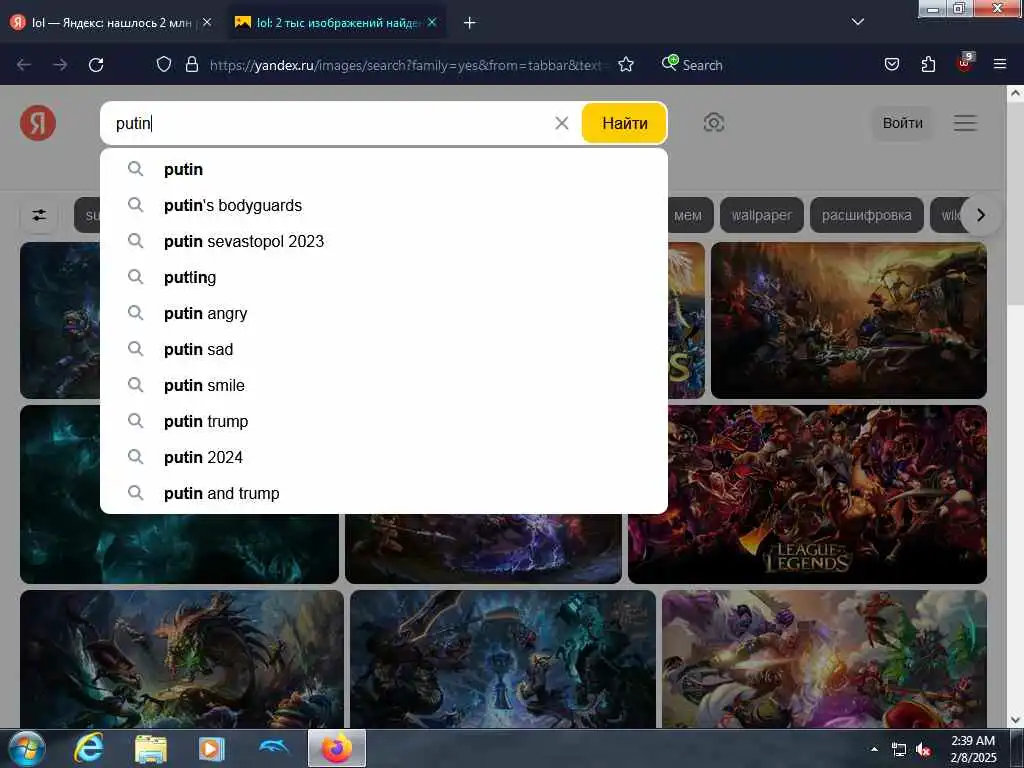Open a new browser tab
1024x768 pixels.
pos(469,23)
